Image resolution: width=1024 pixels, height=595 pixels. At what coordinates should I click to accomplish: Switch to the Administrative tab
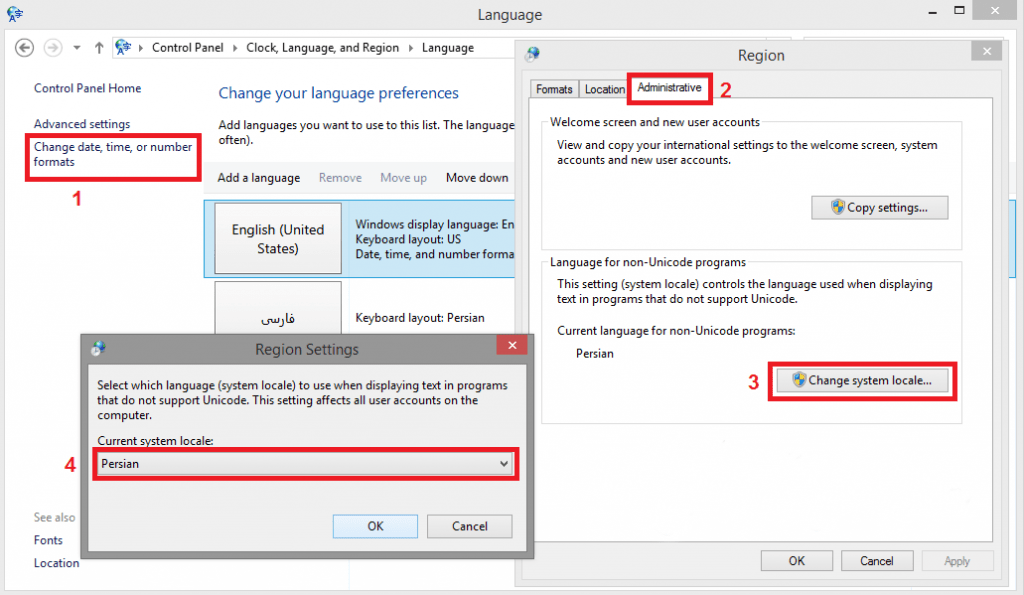click(x=669, y=88)
